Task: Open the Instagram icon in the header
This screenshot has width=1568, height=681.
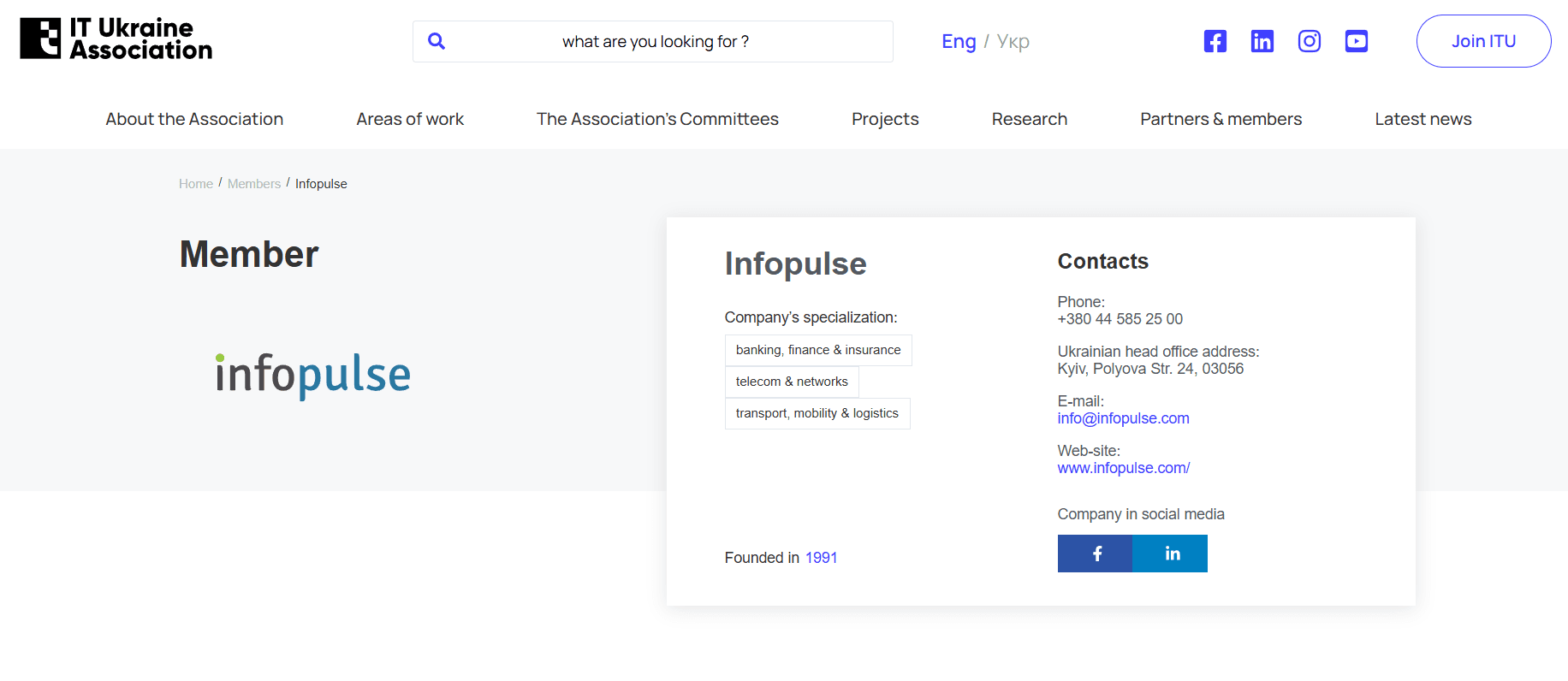Action: (x=1310, y=41)
